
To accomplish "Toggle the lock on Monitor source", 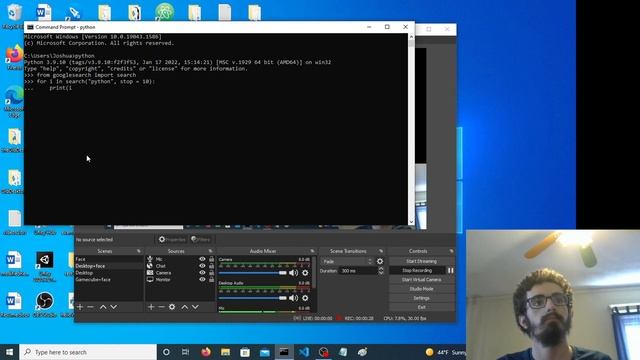I will point(211,280).
